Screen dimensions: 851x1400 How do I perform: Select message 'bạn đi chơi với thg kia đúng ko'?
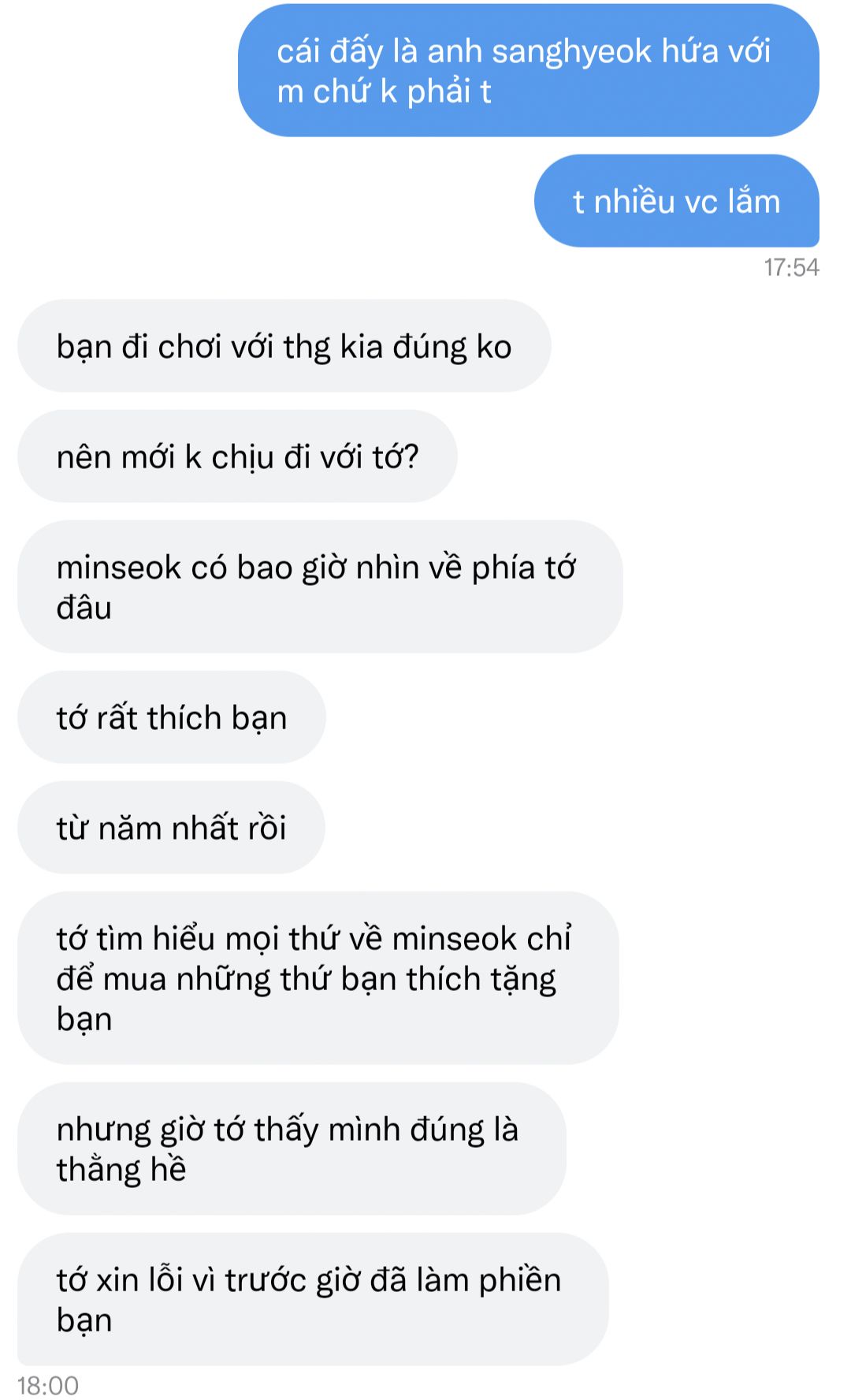click(284, 346)
